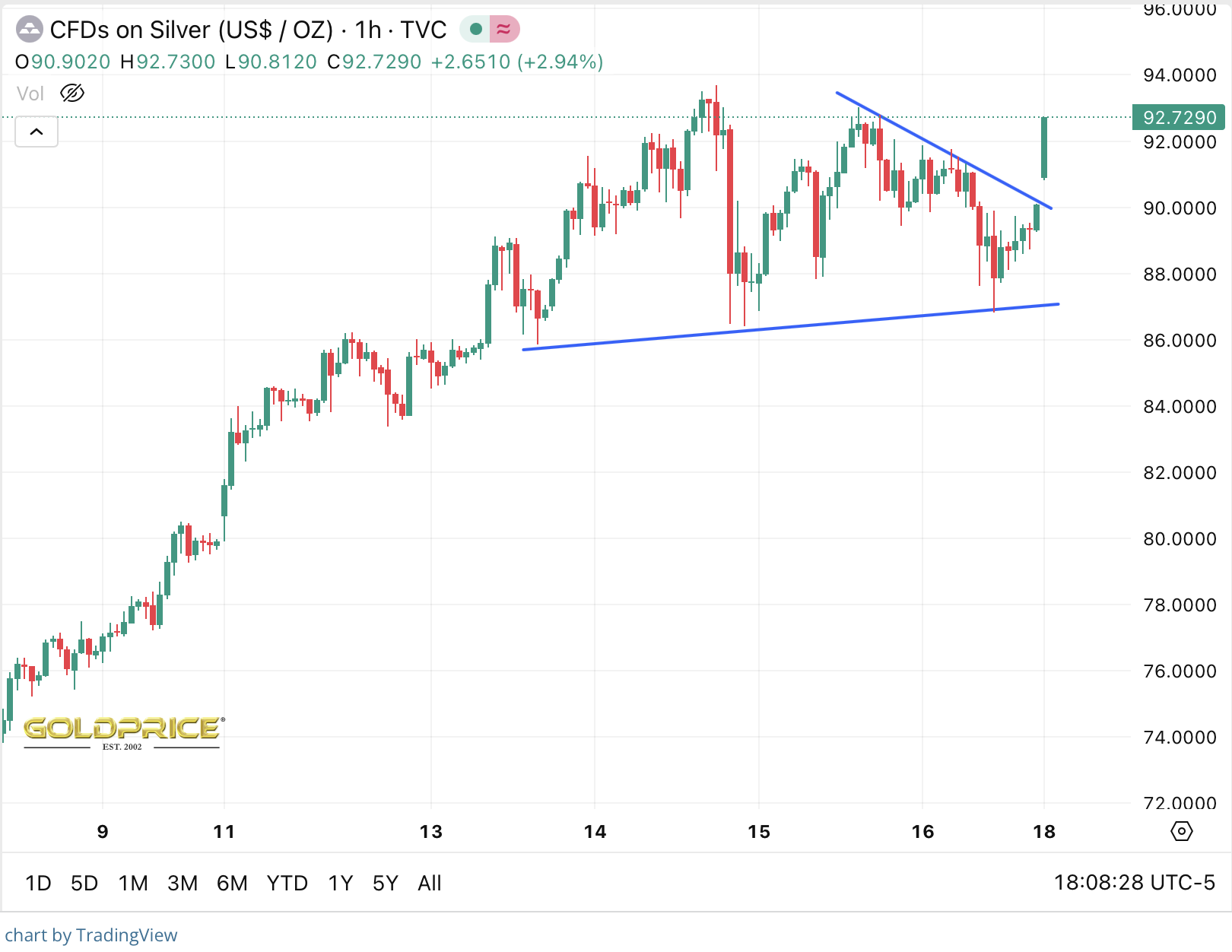Viewport: 1232px width, 952px height.
Task: Open the timezone menu showing UTC-5
Action: 1134,883
